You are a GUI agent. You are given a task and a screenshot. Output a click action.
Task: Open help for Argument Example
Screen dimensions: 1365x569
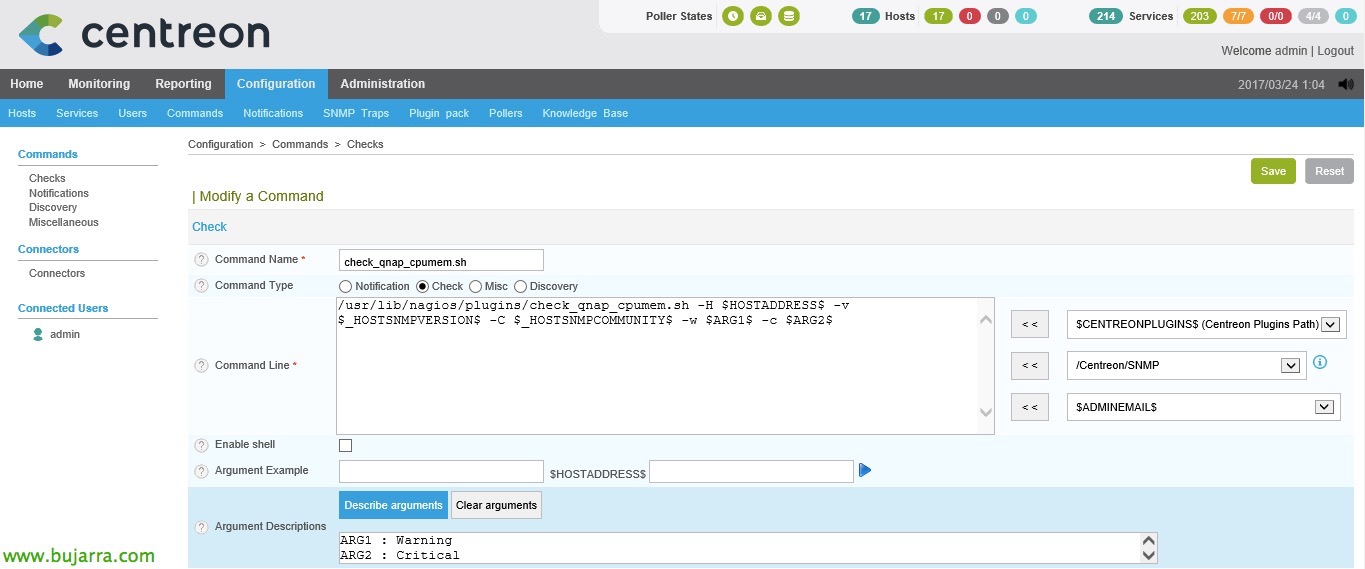point(201,471)
